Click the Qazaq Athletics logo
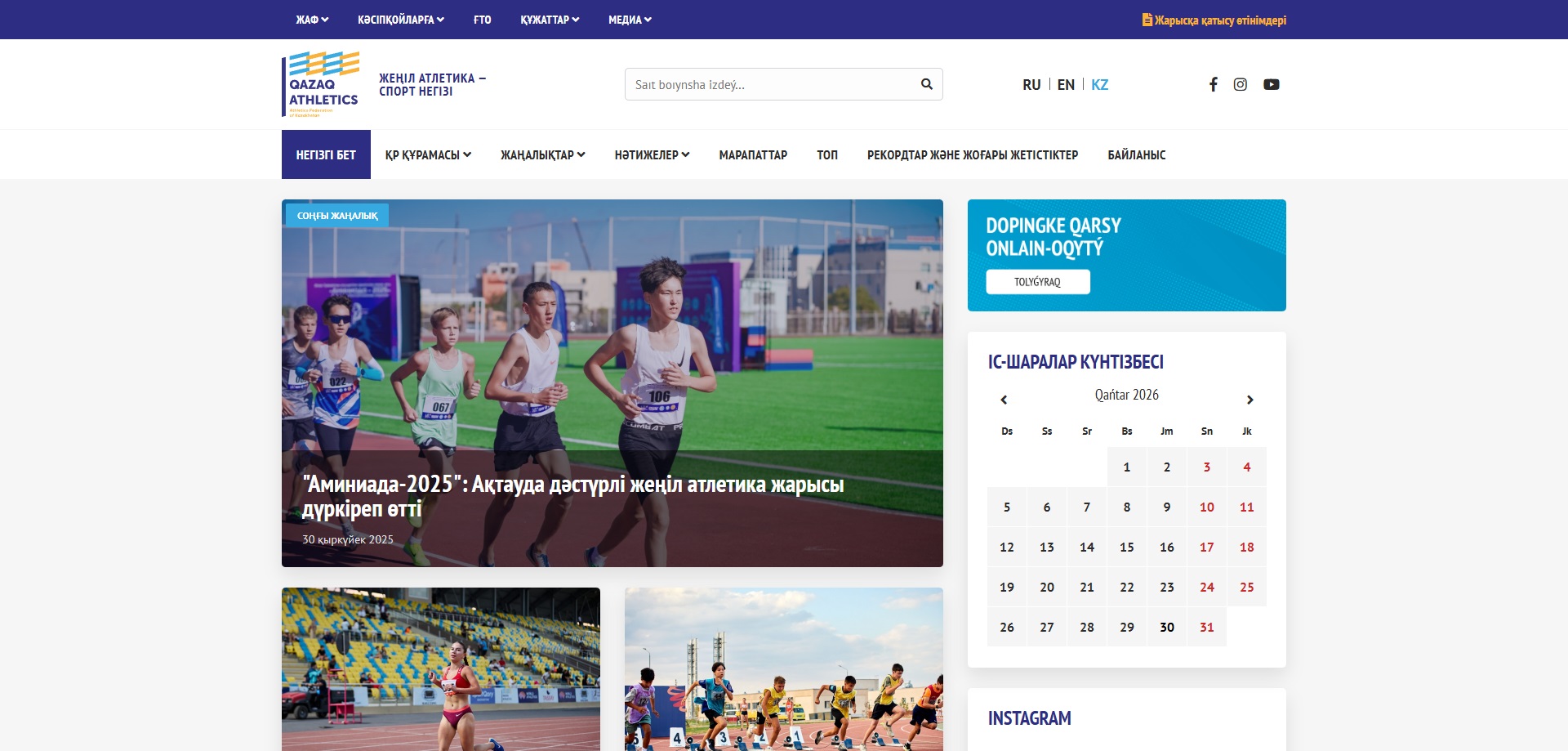The width and height of the screenshot is (1568, 751). [x=321, y=84]
